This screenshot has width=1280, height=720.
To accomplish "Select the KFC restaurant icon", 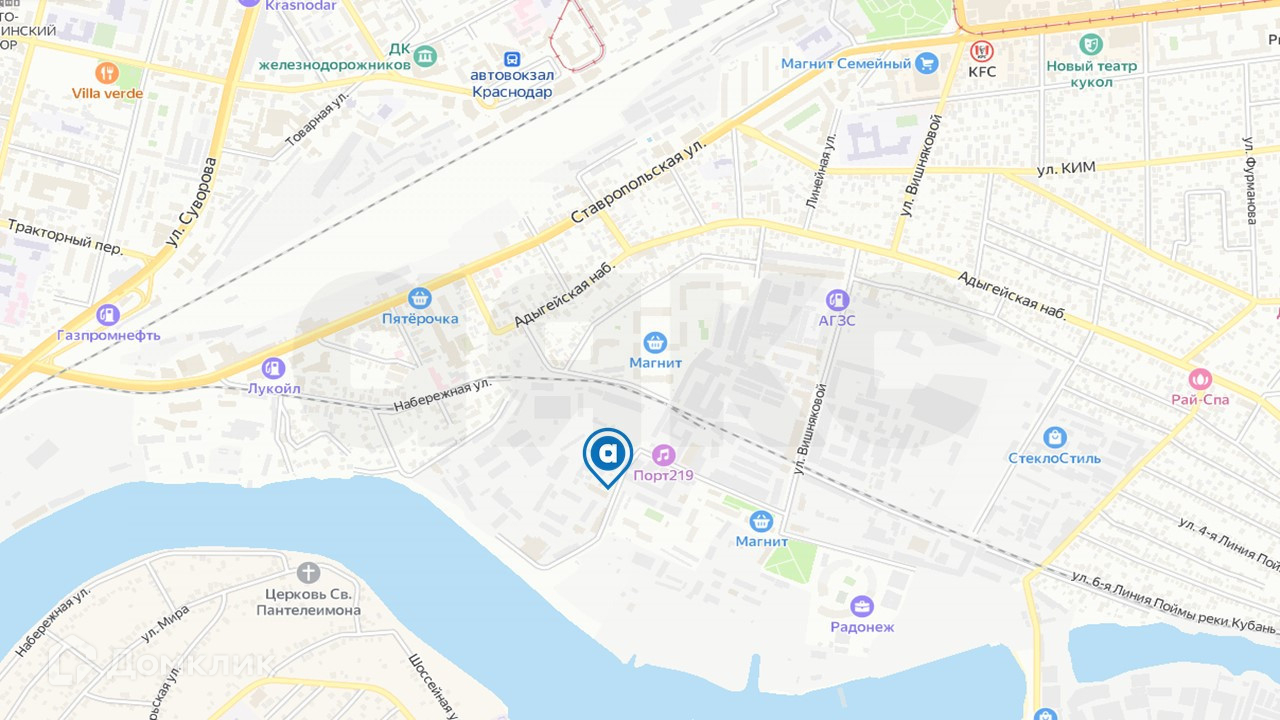I will 980,51.
